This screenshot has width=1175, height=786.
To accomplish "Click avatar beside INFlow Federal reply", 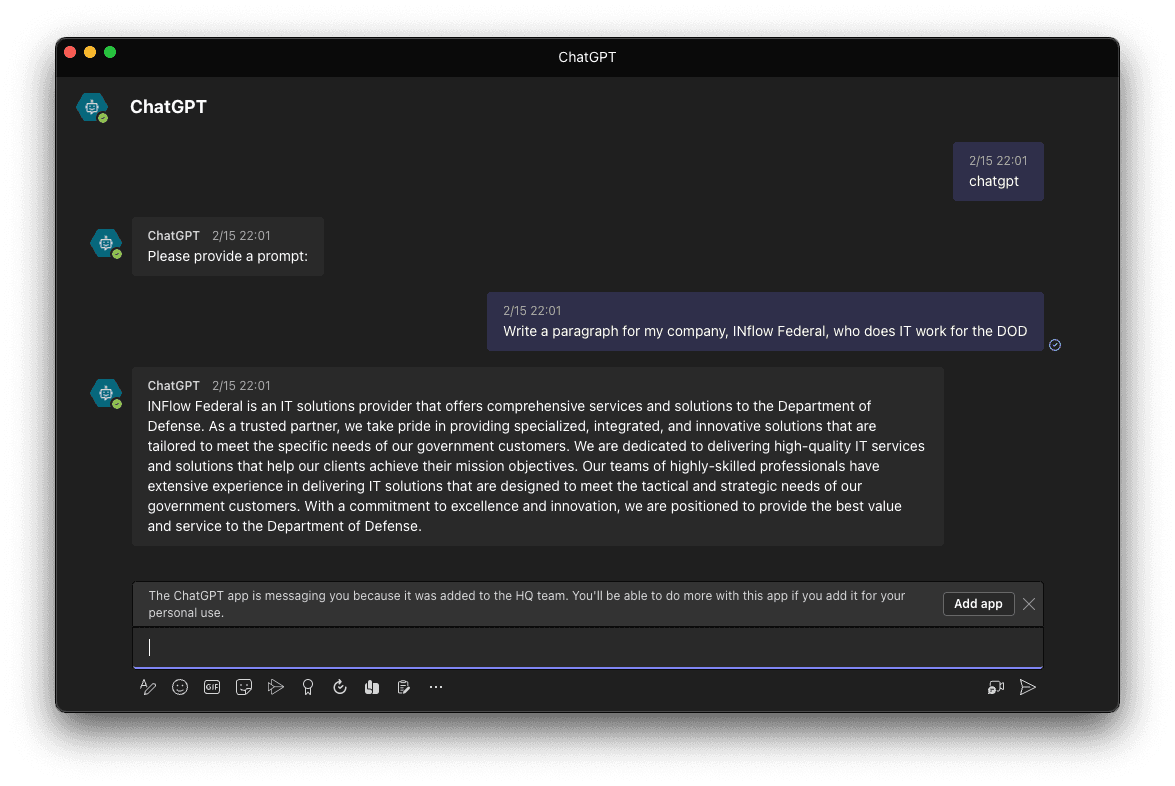I will click(x=106, y=393).
